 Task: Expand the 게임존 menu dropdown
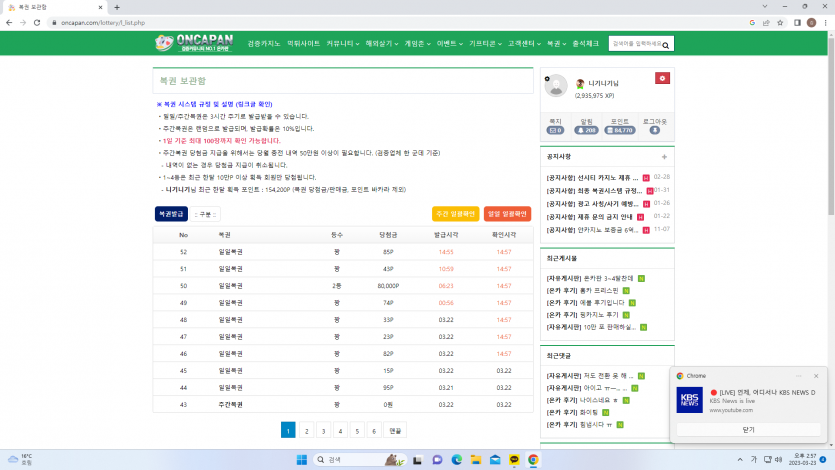418,44
